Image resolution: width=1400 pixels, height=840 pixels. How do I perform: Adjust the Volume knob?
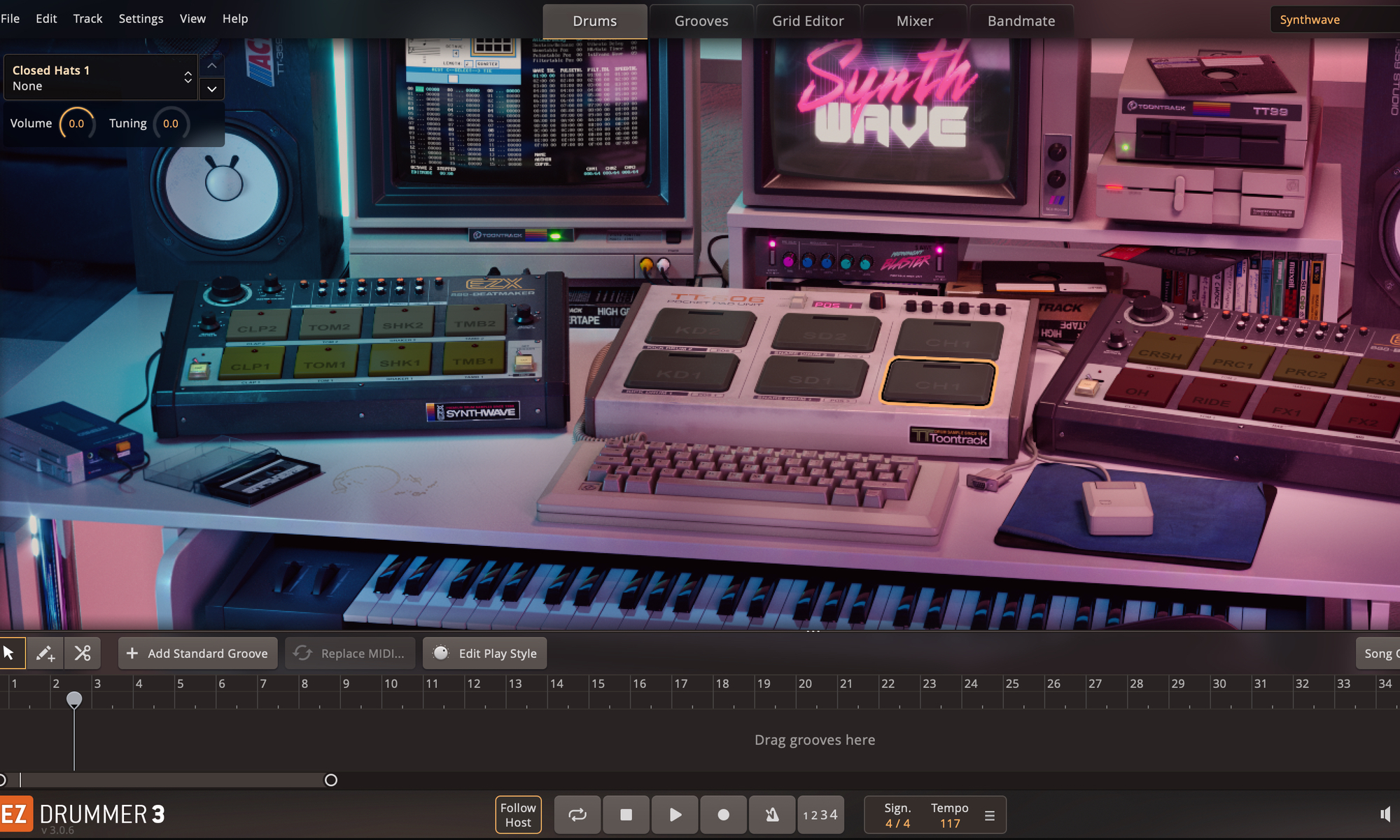76,124
